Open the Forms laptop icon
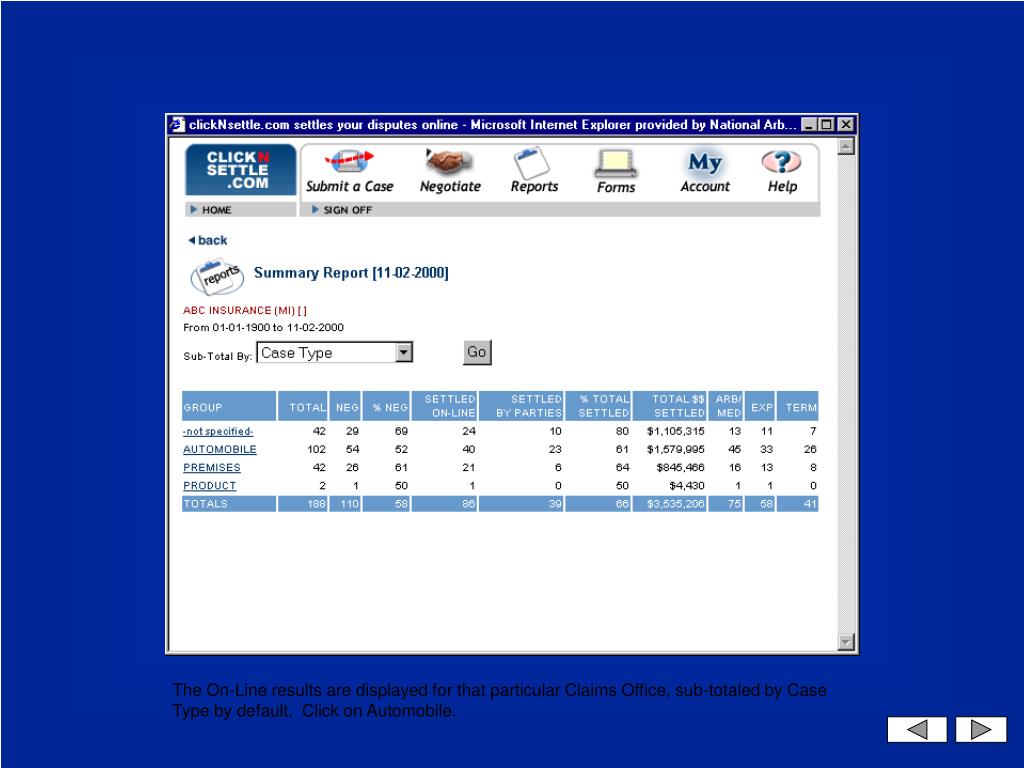Image resolution: width=1024 pixels, height=768 pixels. point(615,163)
